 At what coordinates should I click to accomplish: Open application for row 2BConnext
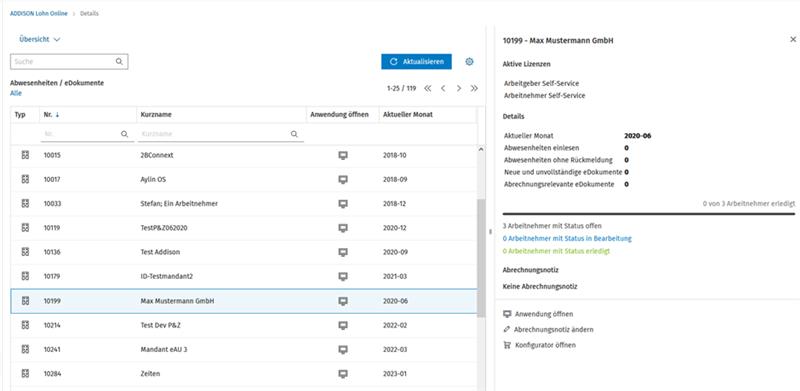pyautogui.click(x=343, y=155)
